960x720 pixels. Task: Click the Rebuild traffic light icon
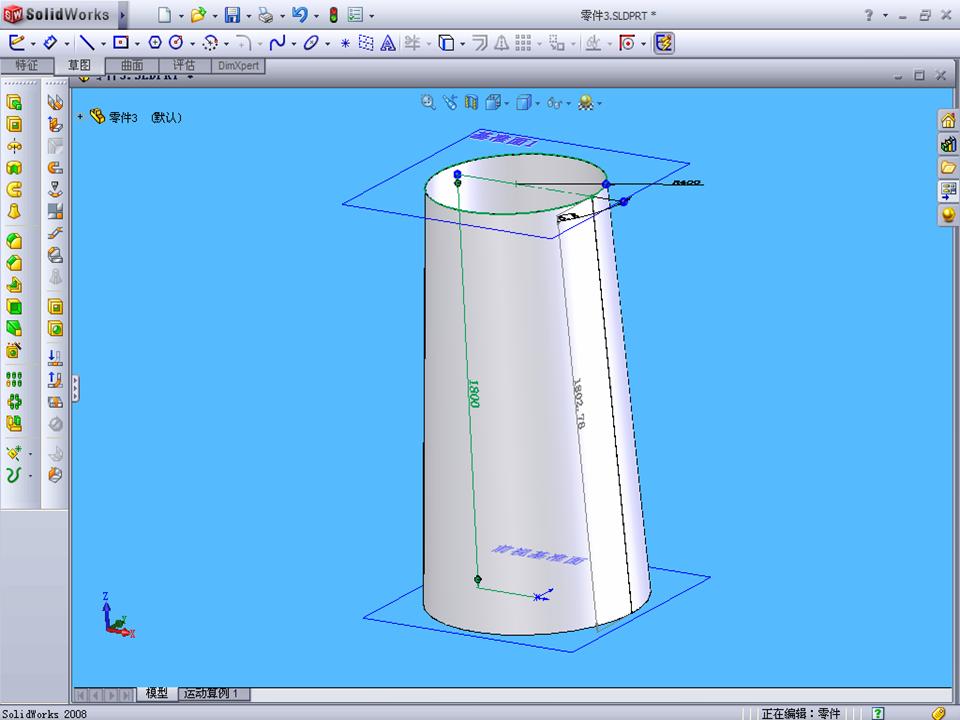click(x=333, y=15)
